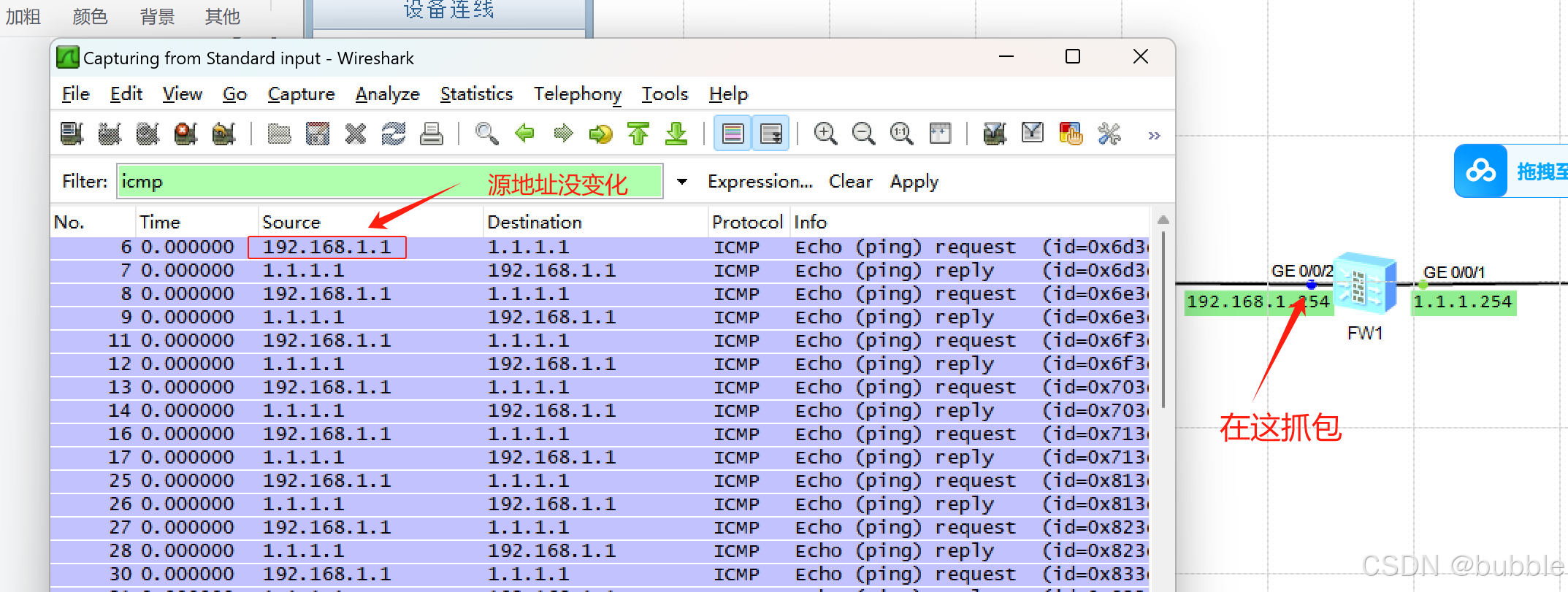
Task: Save the capture file icon
Action: 317,134
